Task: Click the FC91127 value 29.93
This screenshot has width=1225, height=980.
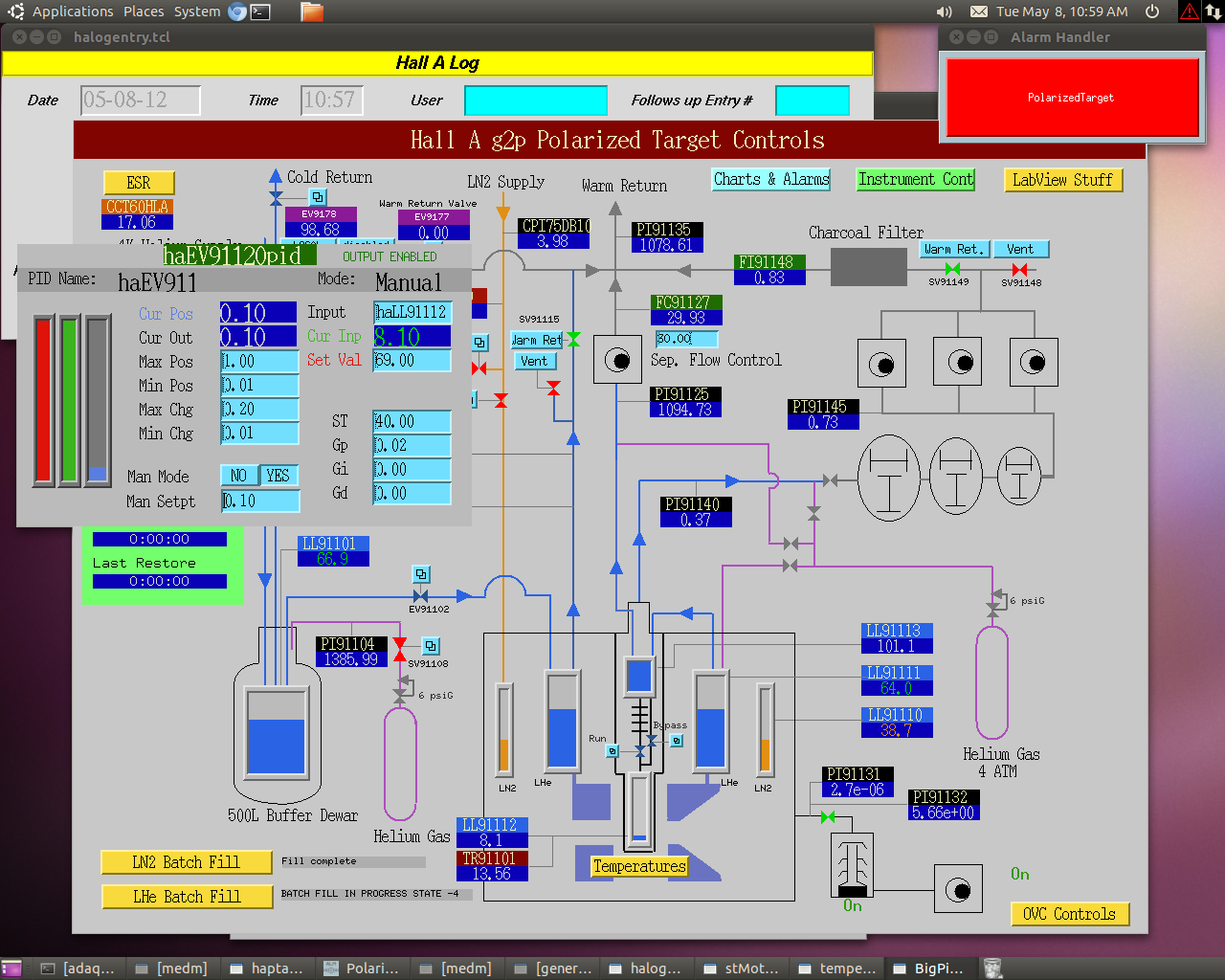Action: click(685, 318)
